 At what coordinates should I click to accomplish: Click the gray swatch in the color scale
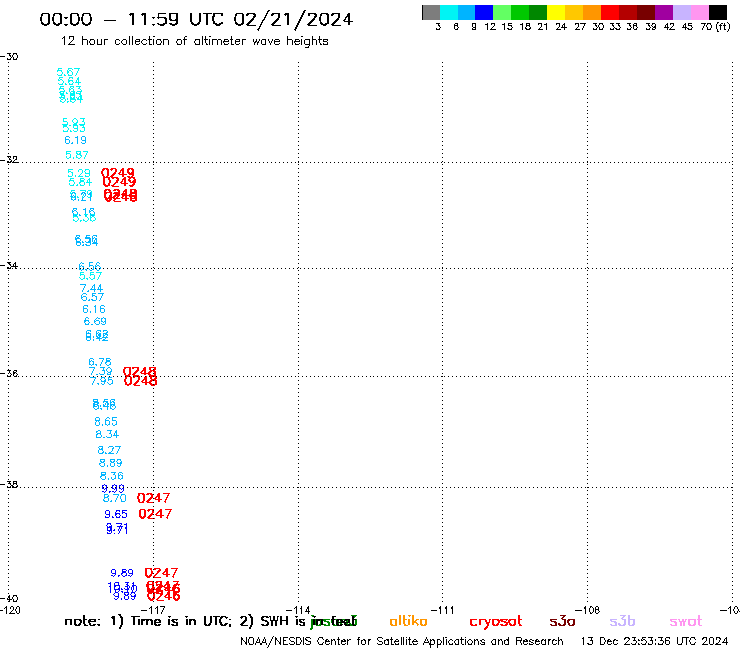point(431,12)
